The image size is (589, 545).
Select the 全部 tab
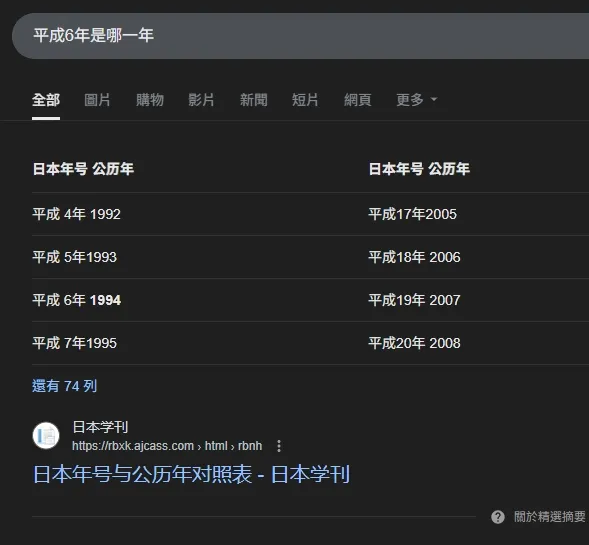(x=46, y=100)
